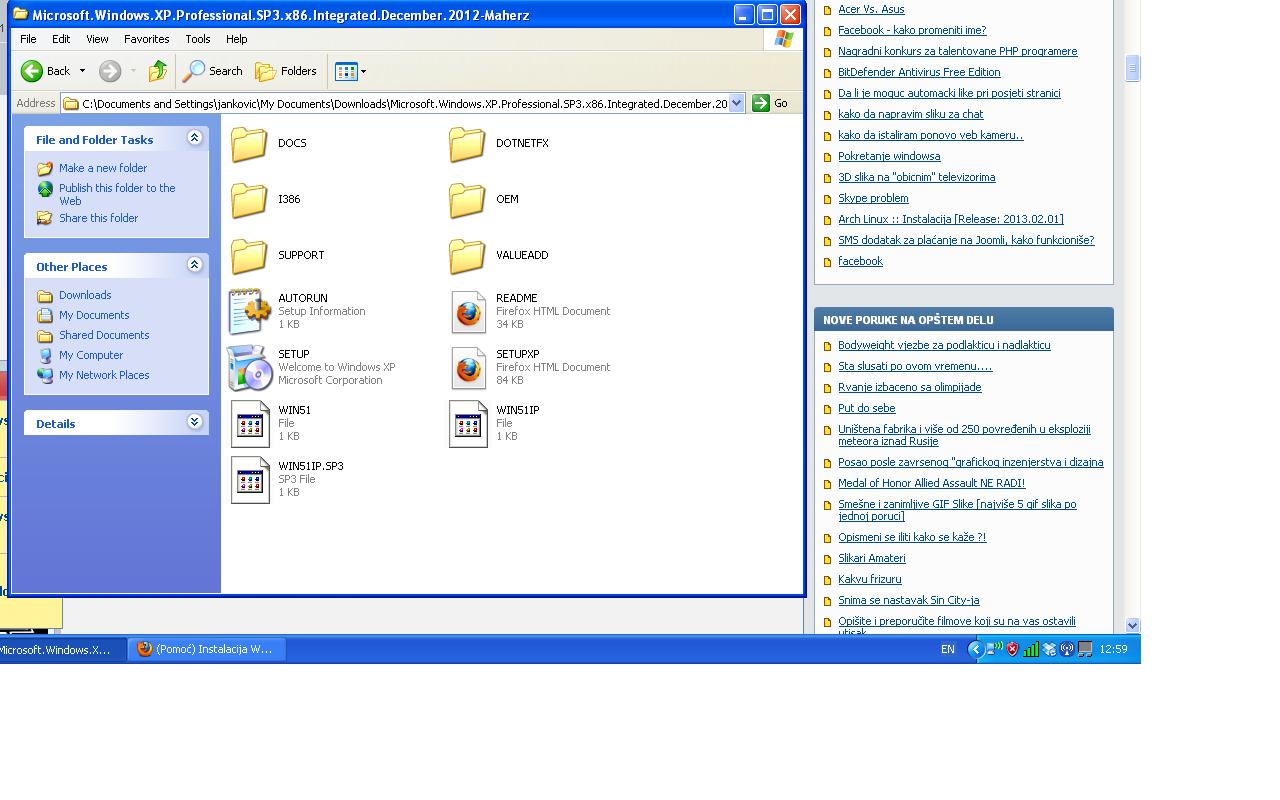Expand hidden tray icons with arrow
The height and width of the screenshot is (800, 1280).
[x=975, y=649]
